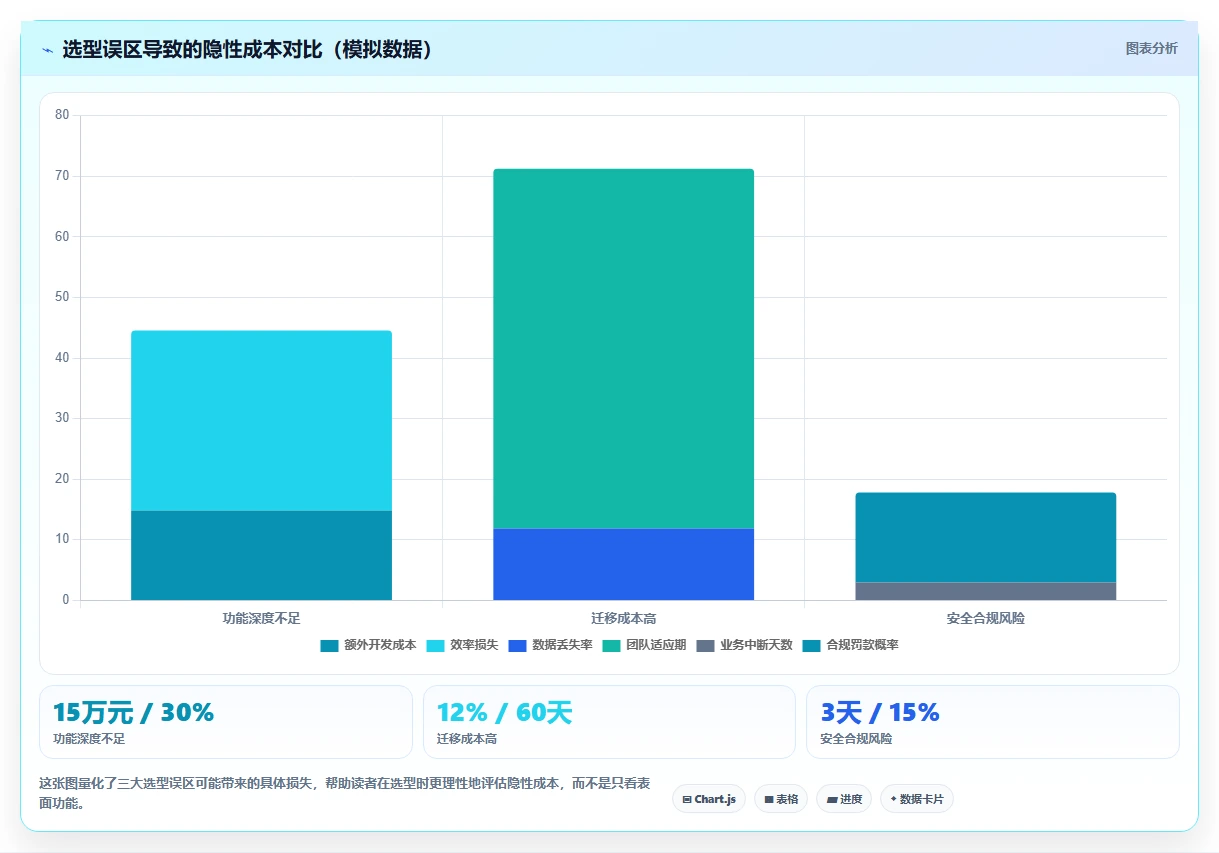Click the Chart.js tag
The height and width of the screenshot is (853, 1219).
point(709,799)
